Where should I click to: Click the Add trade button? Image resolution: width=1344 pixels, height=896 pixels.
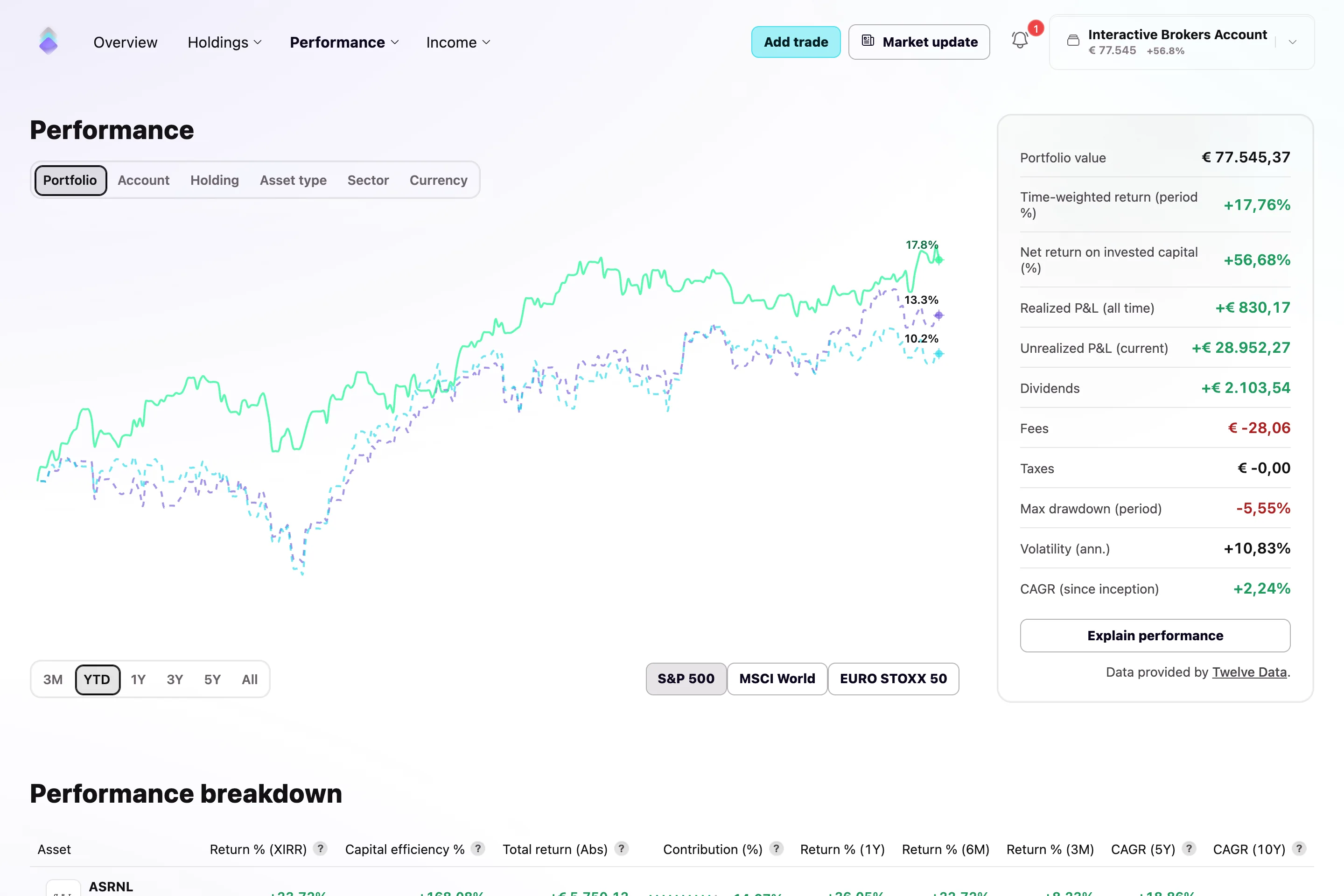pos(796,42)
